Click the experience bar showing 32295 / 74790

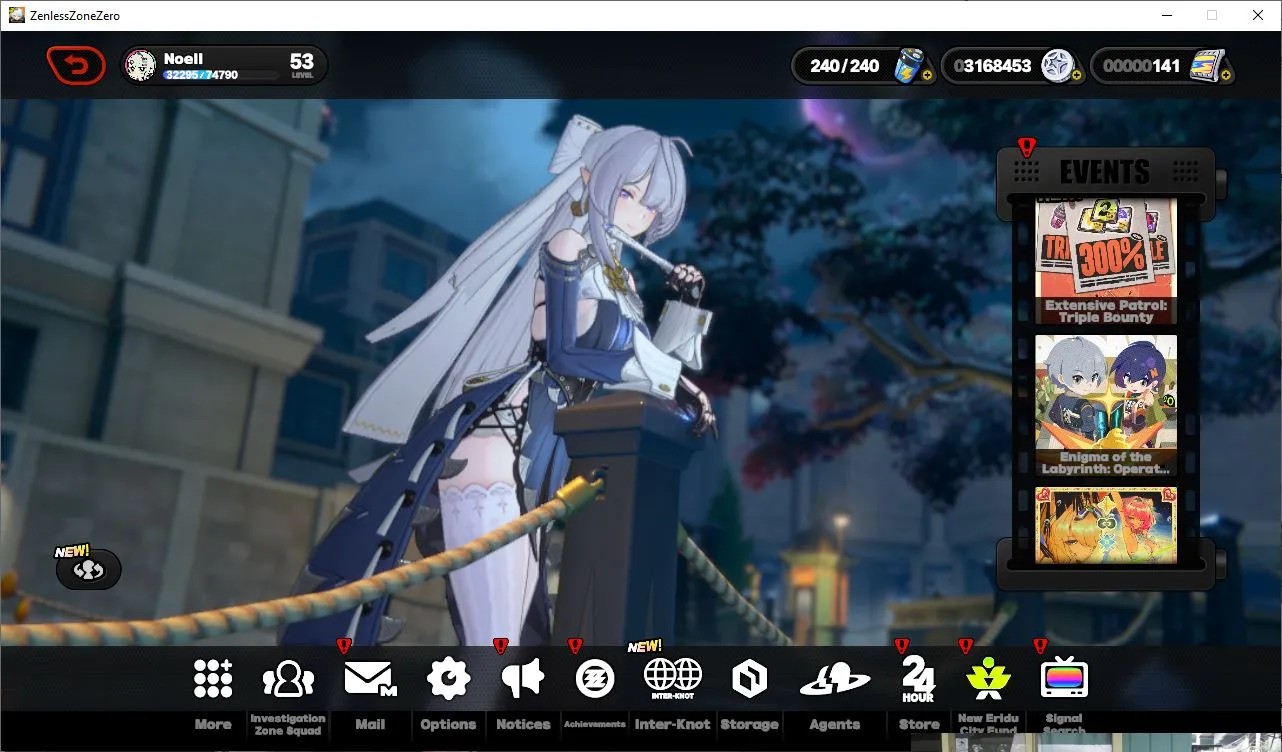pyautogui.click(x=221, y=75)
